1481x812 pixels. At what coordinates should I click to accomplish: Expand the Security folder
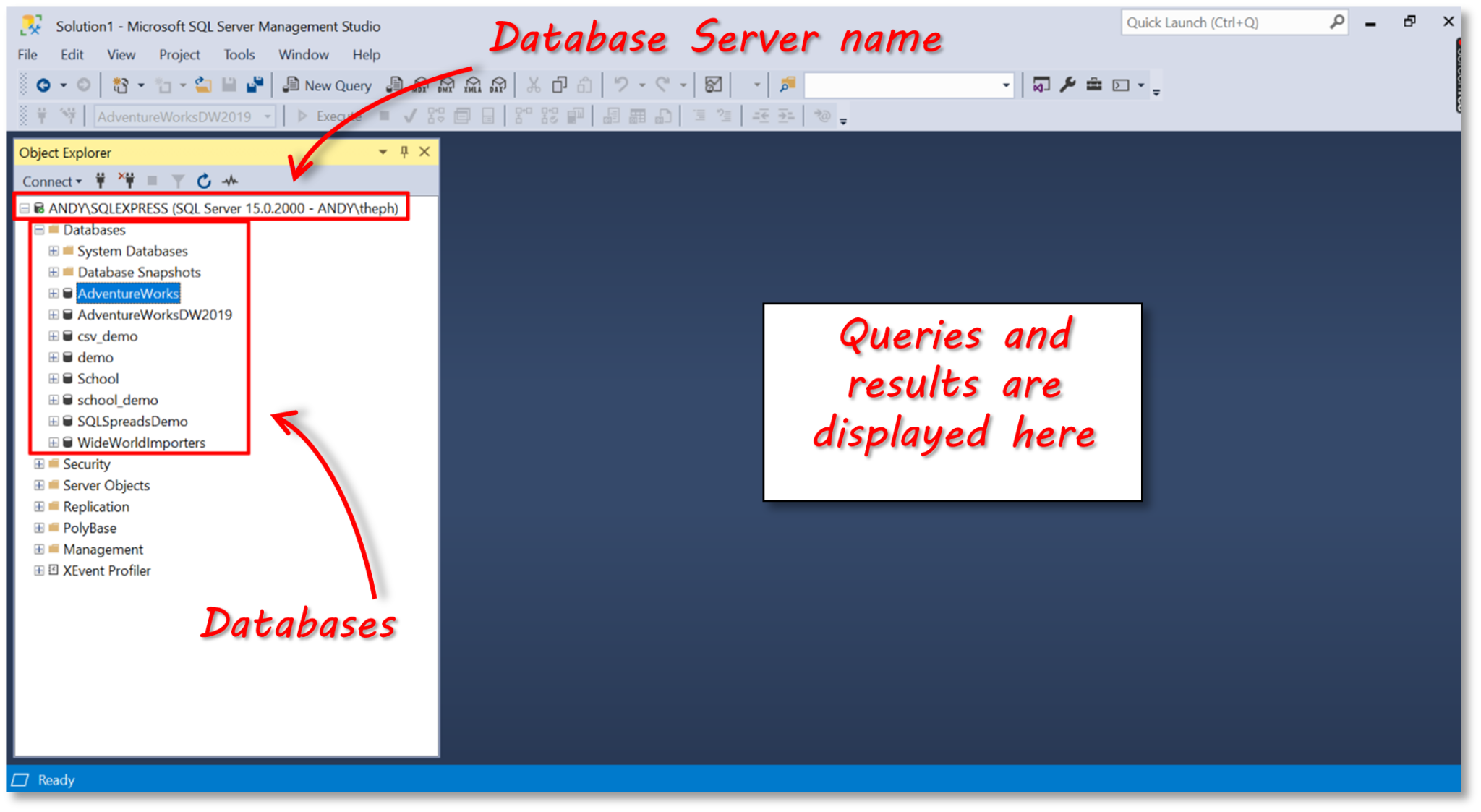click(40, 463)
